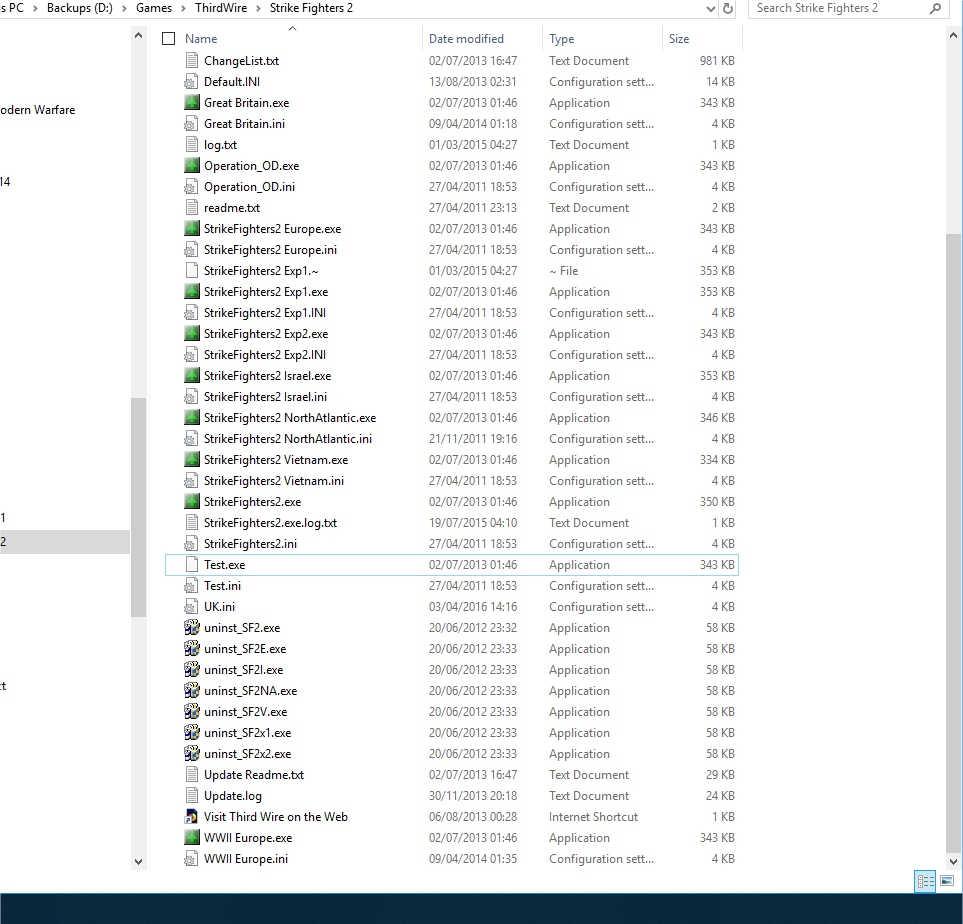Sort files by Size column header
This screenshot has width=963, height=924.
[x=679, y=39]
